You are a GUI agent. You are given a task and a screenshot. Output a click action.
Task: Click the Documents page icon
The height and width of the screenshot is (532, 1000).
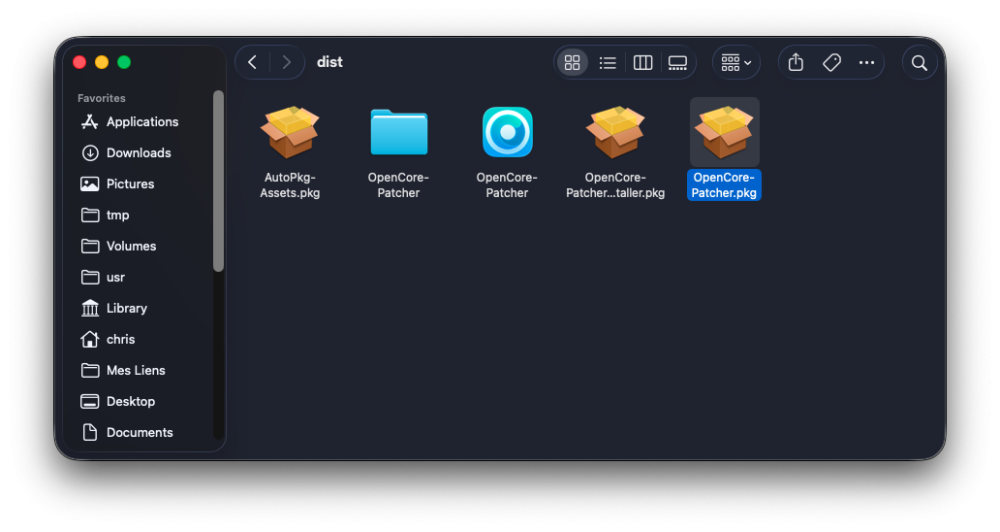pyautogui.click(x=90, y=432)
